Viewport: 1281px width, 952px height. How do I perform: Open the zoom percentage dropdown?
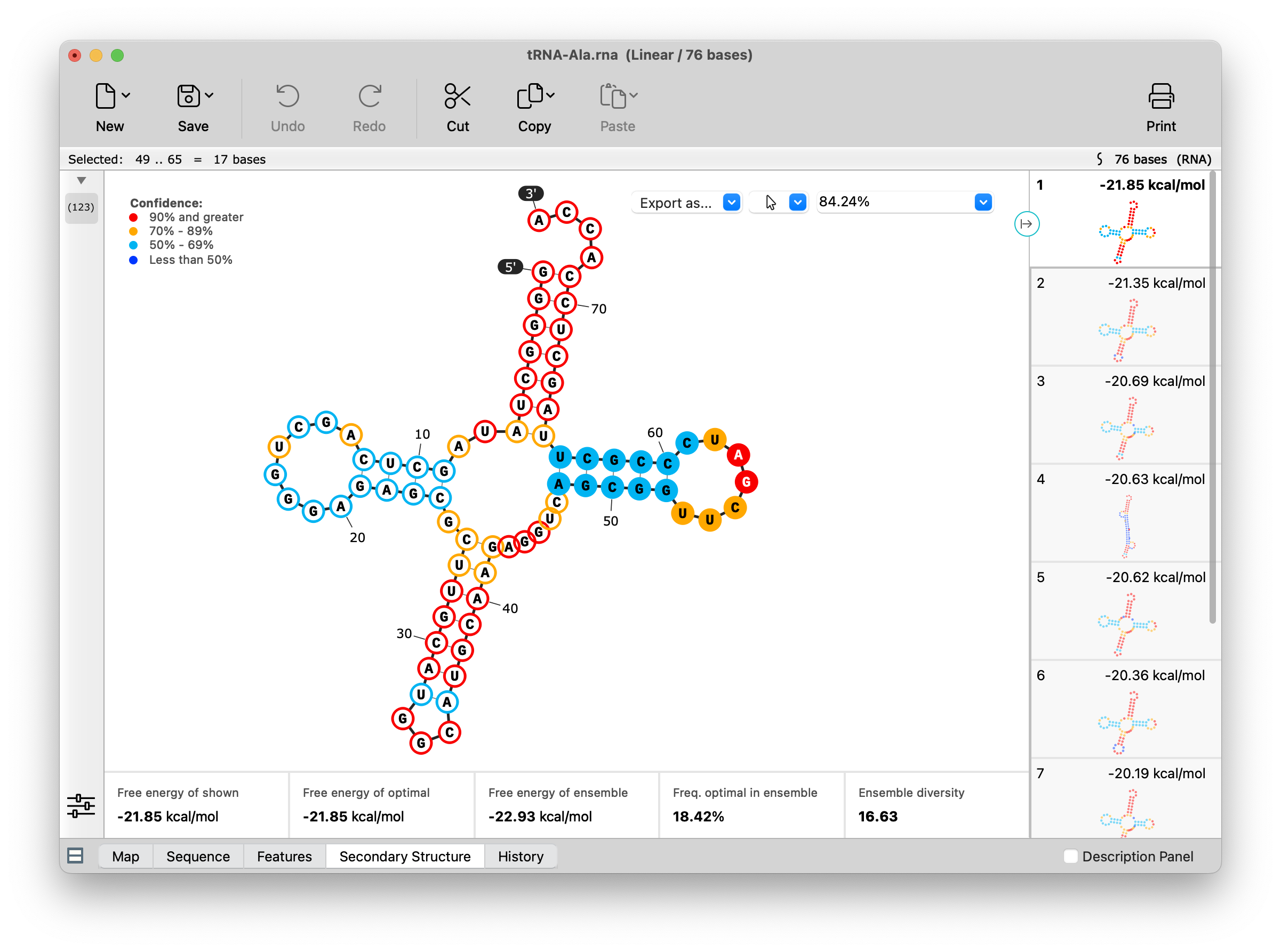983,202
